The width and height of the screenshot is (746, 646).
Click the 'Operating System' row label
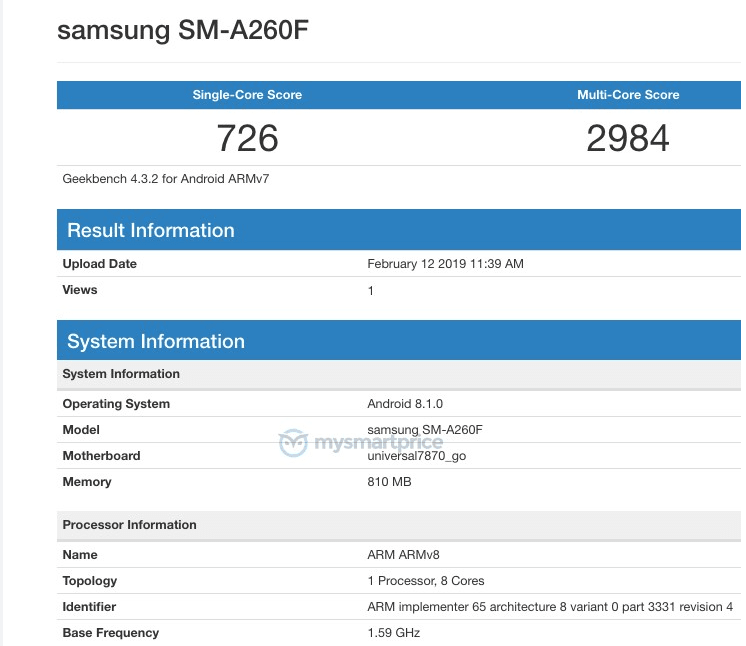(116, 404)
